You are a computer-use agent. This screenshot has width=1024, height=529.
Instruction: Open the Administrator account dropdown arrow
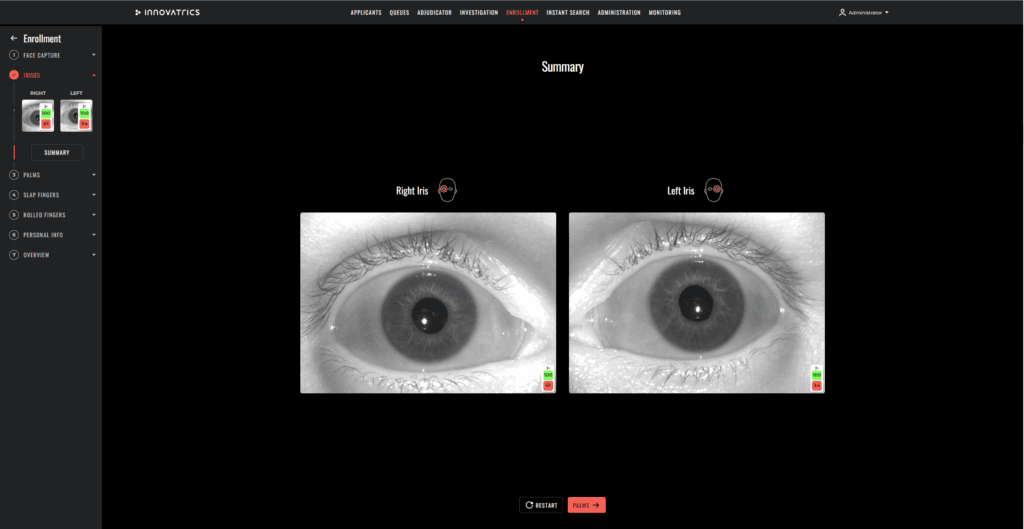tap(886, 12)
